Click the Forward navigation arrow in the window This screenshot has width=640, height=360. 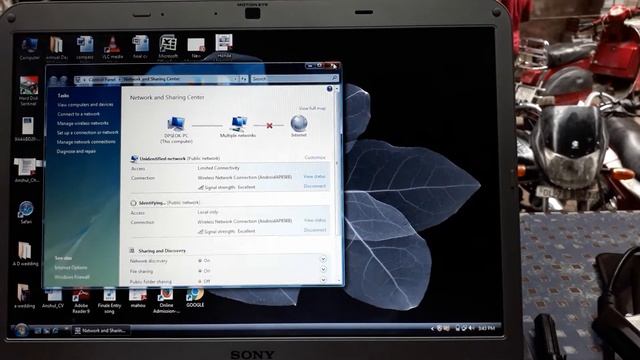(63, 80)
